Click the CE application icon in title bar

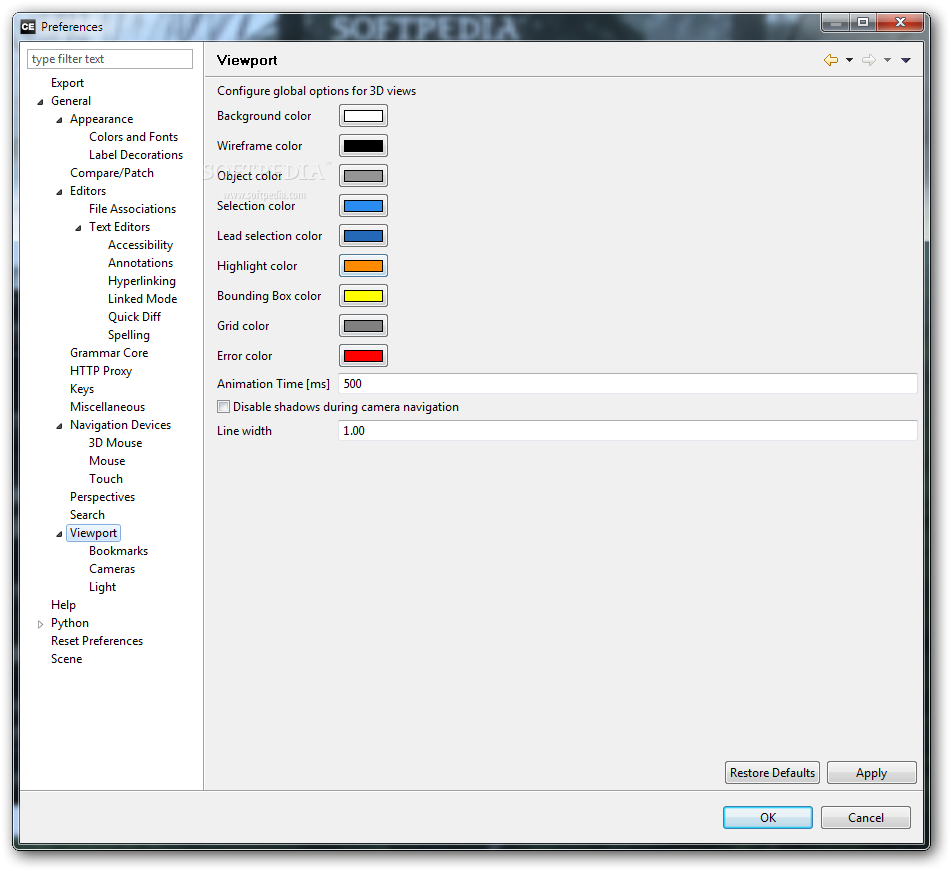(x=28, y=27)
